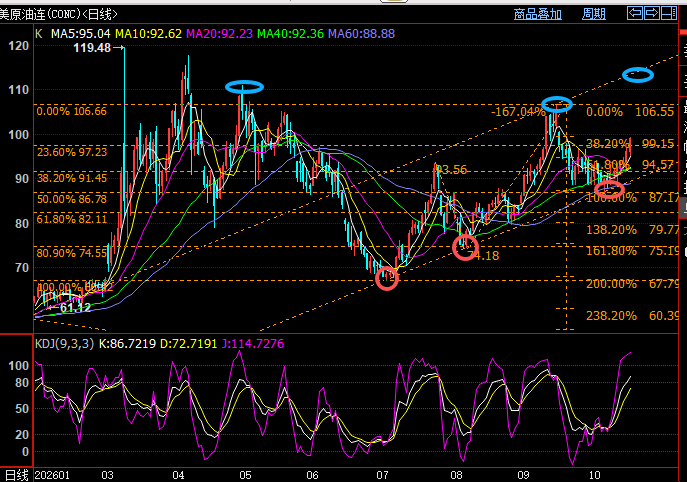Click the 08 month marker on time axis
Image resolution: width=687 pixels, height=482 pixels.
457,475
